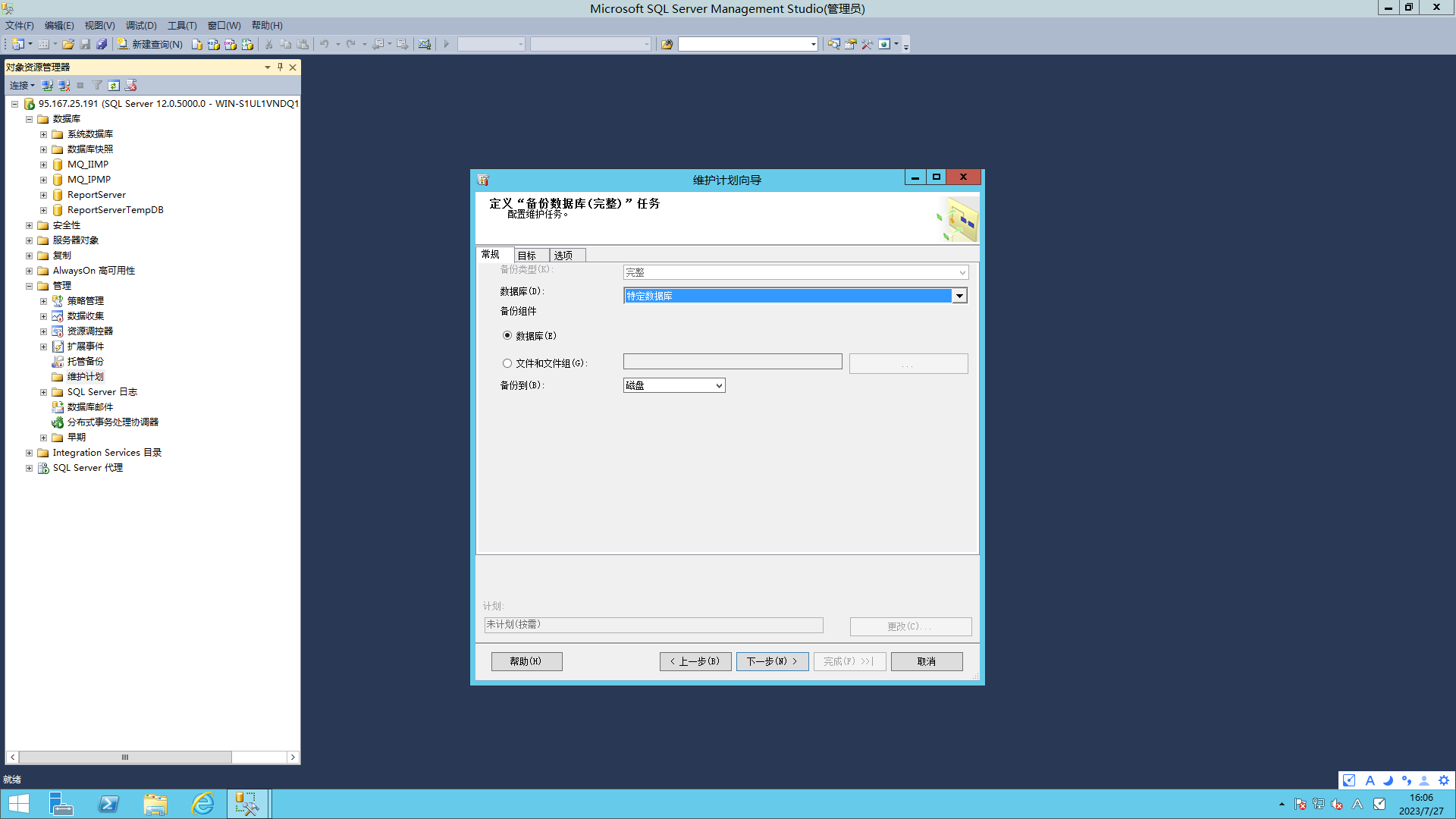This screenshot has height=819, width=1456.
Task: Open the 数据库(D) dropdown showing 特定数据库
Action: coord(959,296)
